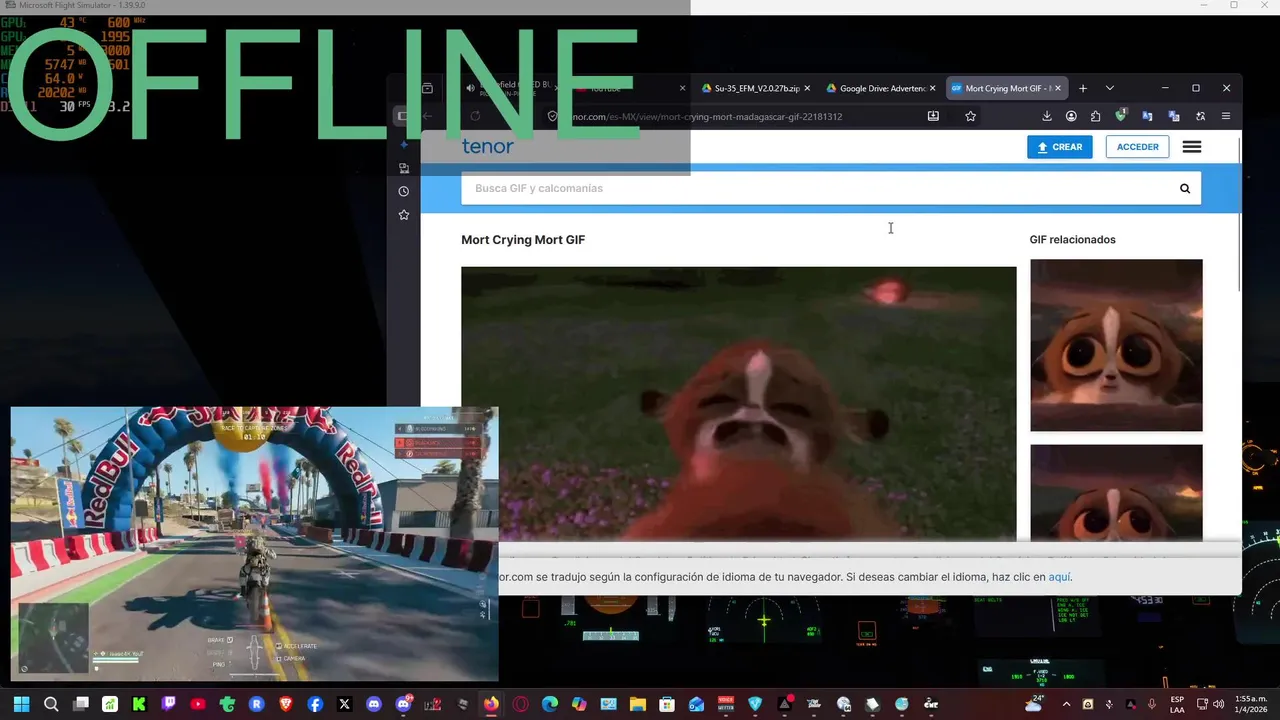Image resolution: width=1280 pixels, height=720 pixels.
Task: Launch Brave browser from the taskbar
Action: point(286,704)
